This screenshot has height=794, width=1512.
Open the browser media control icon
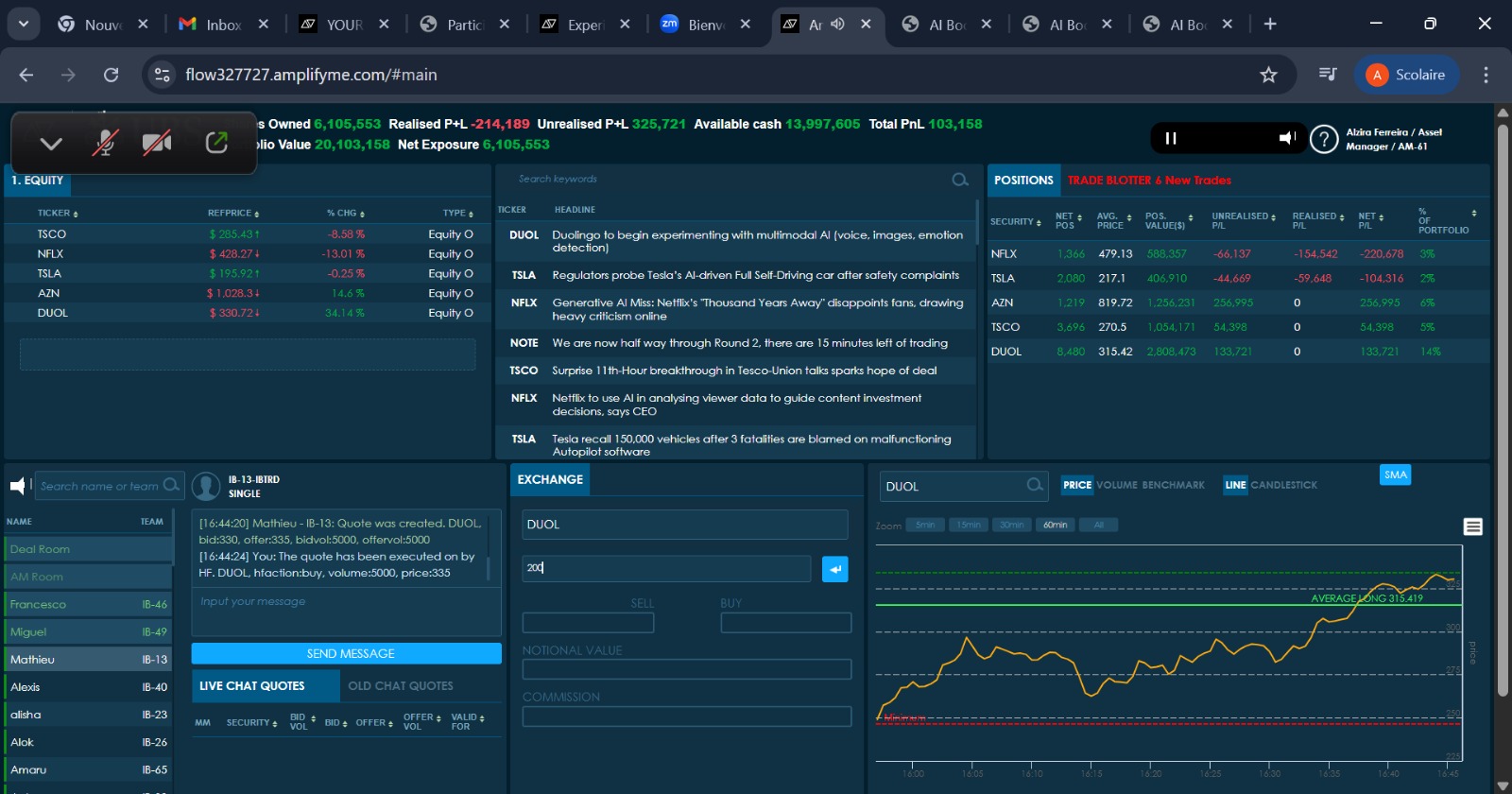coord(1328,75)
